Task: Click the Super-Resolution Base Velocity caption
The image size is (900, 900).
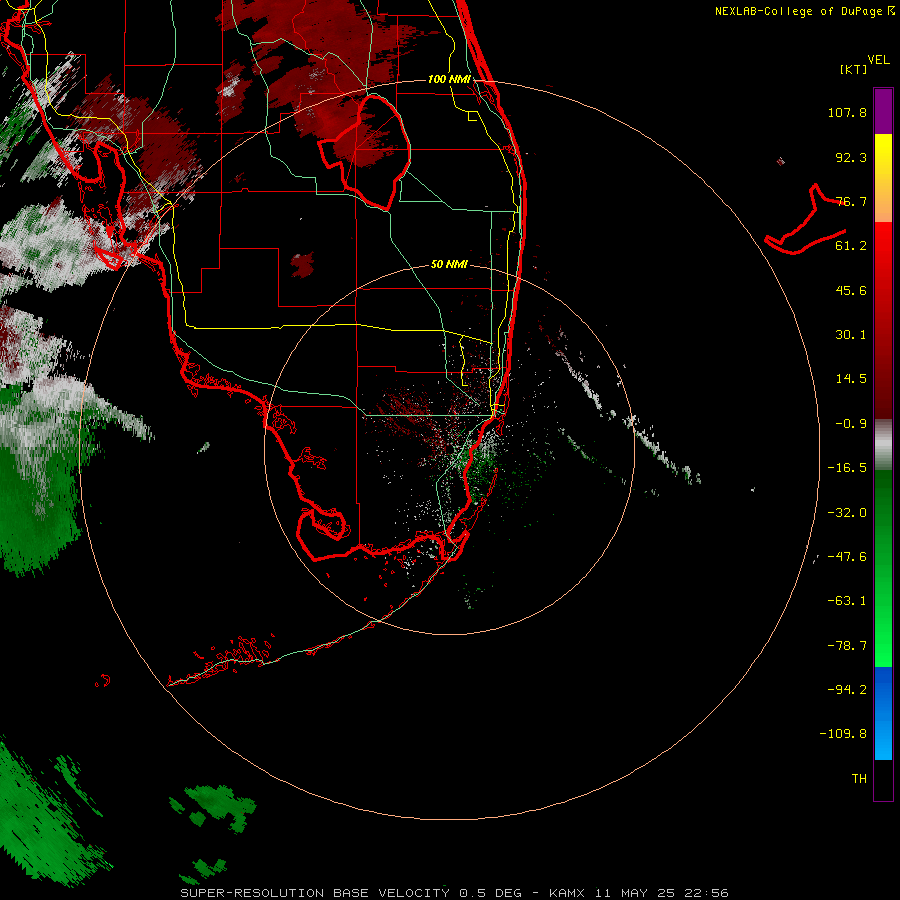Action: (x=454, y=893)
